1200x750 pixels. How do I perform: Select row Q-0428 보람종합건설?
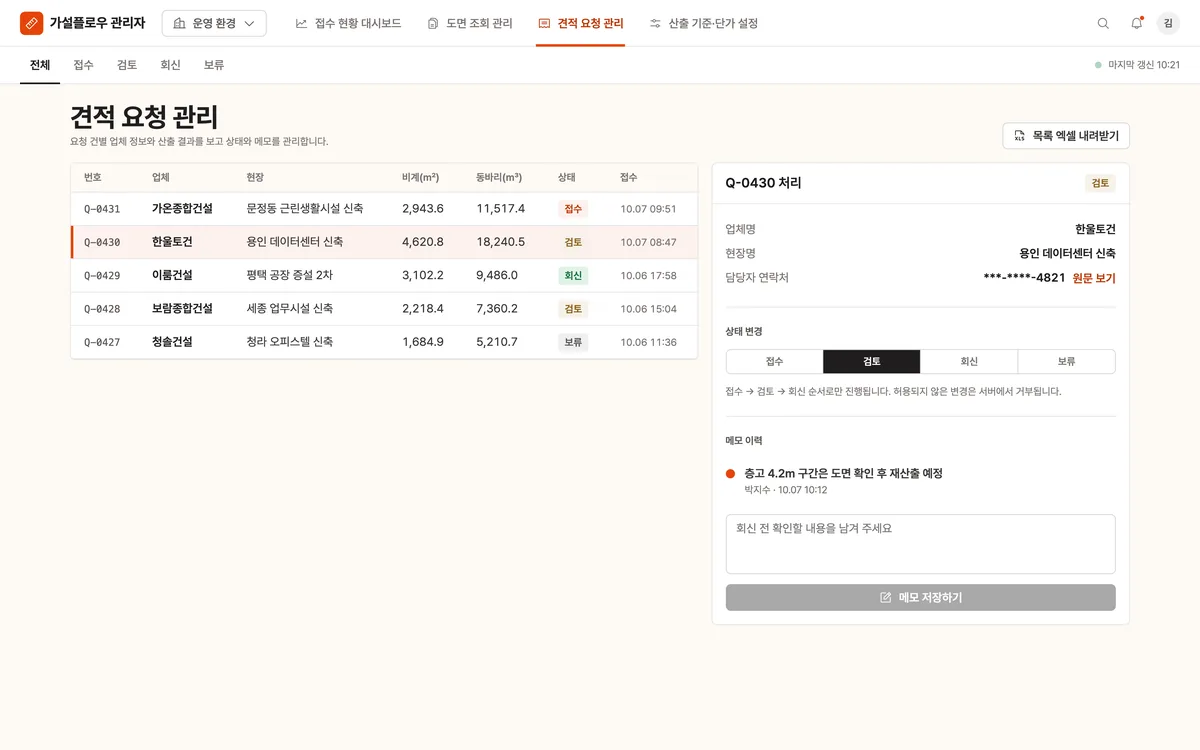point(384,308)
